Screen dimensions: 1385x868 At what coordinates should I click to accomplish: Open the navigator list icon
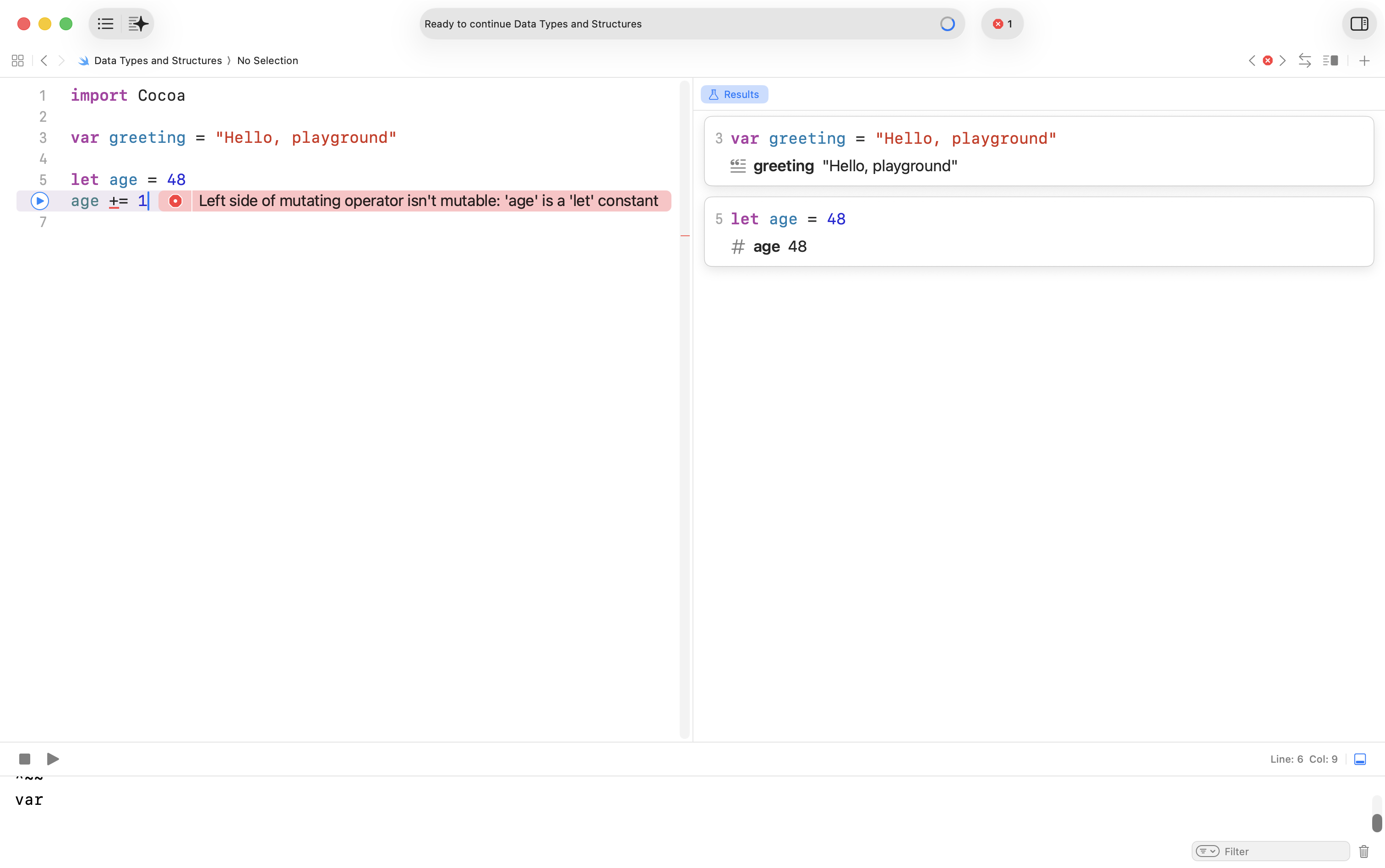106,24
